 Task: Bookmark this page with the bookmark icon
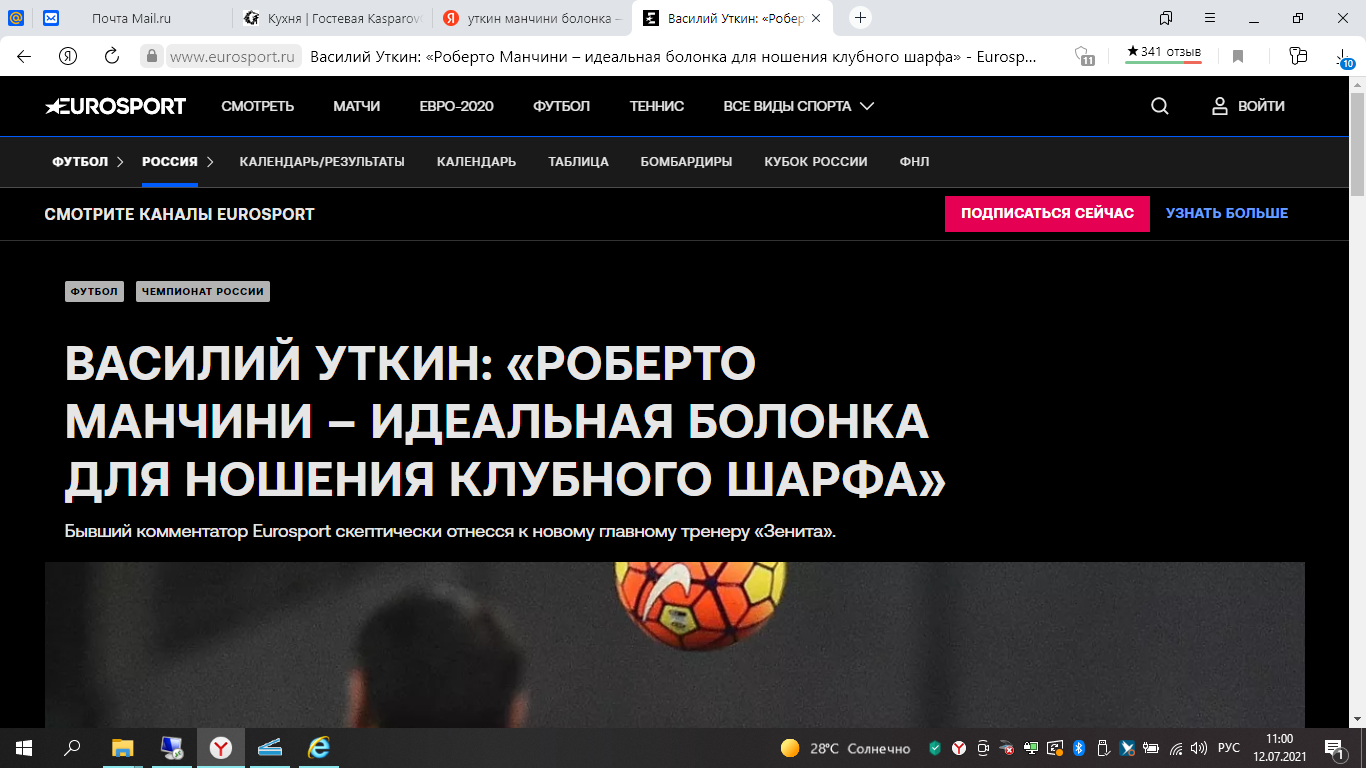(x=1238, y=56)
